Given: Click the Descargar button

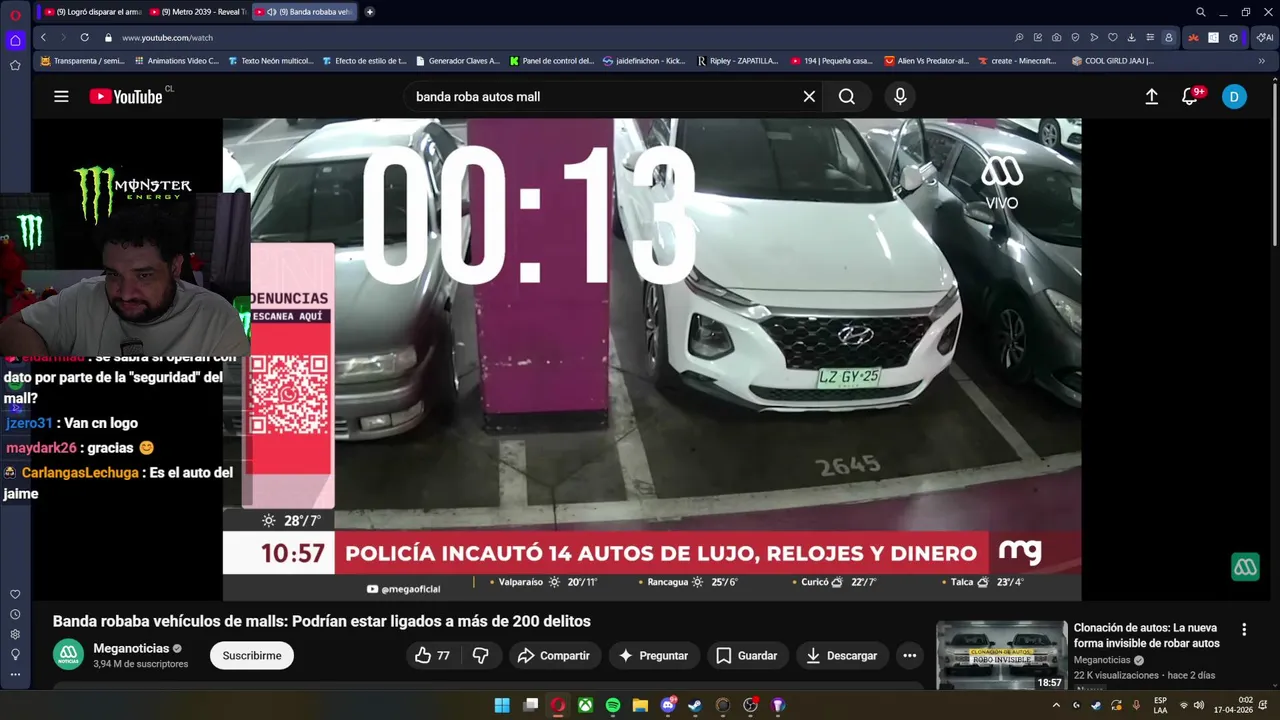Looking at the screenshot, I should click(x=842, y=655).
